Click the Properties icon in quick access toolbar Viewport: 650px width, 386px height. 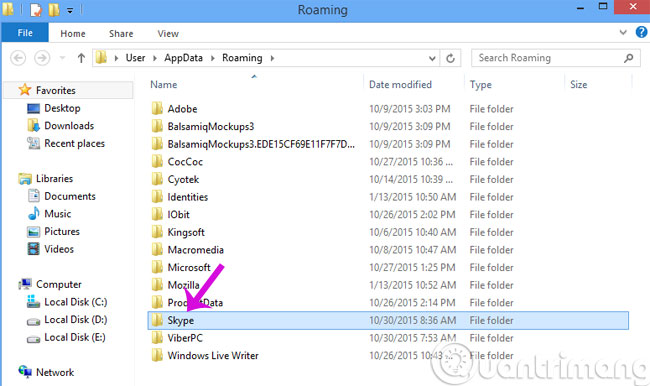coord(36,10)
